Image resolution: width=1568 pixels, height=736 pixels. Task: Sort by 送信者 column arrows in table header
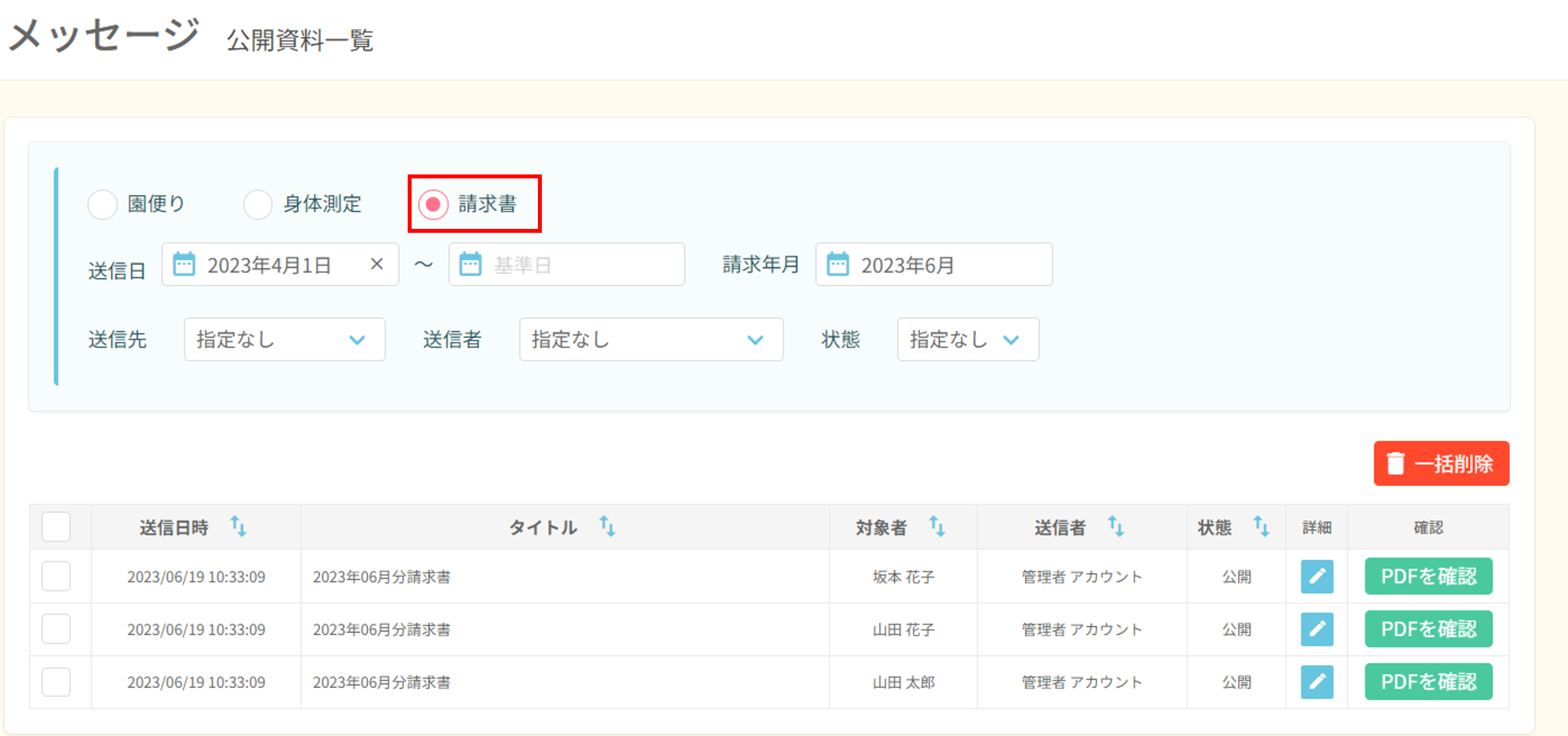click(x=1115, y=526)
